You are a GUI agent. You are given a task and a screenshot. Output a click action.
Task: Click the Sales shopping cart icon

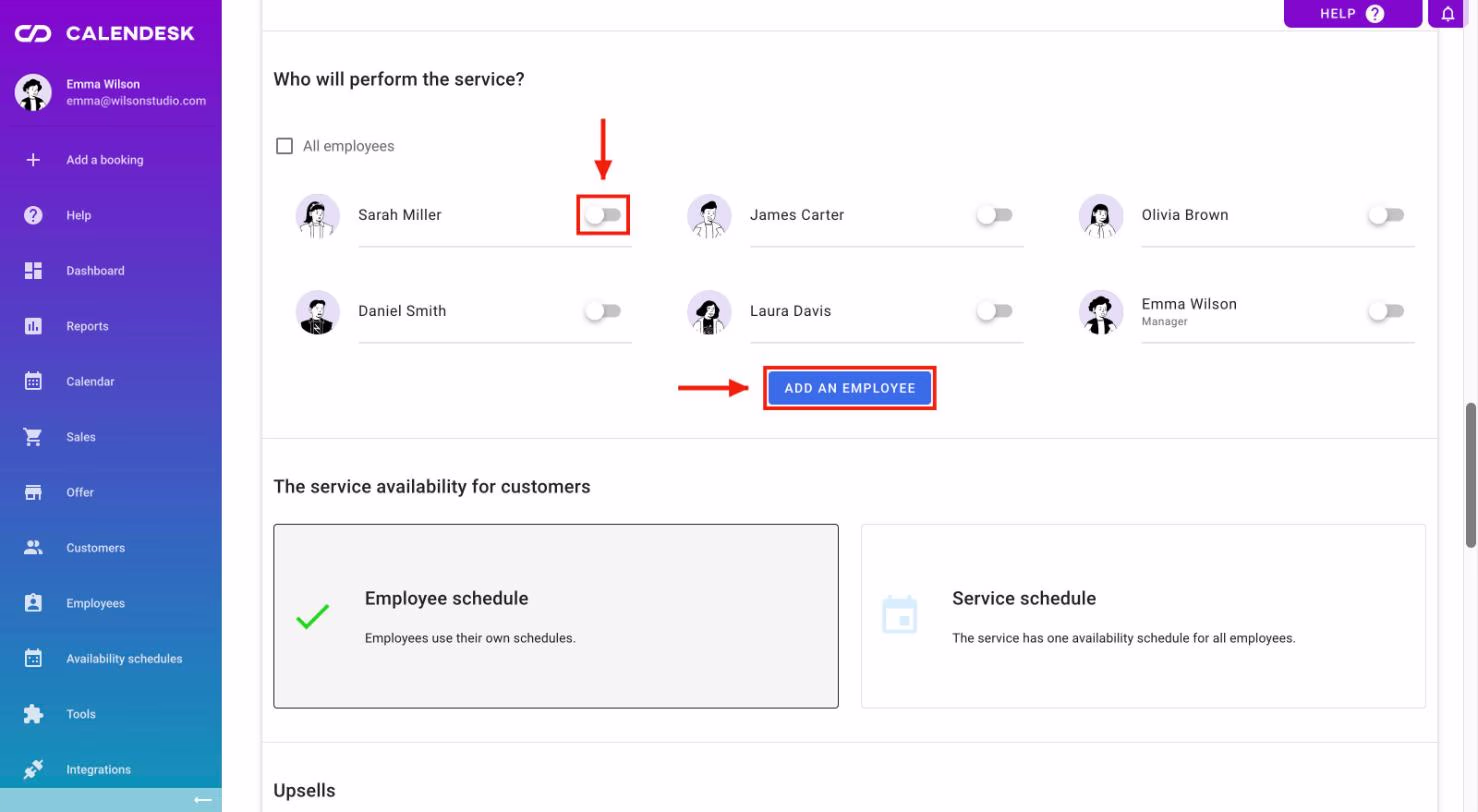pyautogui.click(x=33, y=437)
